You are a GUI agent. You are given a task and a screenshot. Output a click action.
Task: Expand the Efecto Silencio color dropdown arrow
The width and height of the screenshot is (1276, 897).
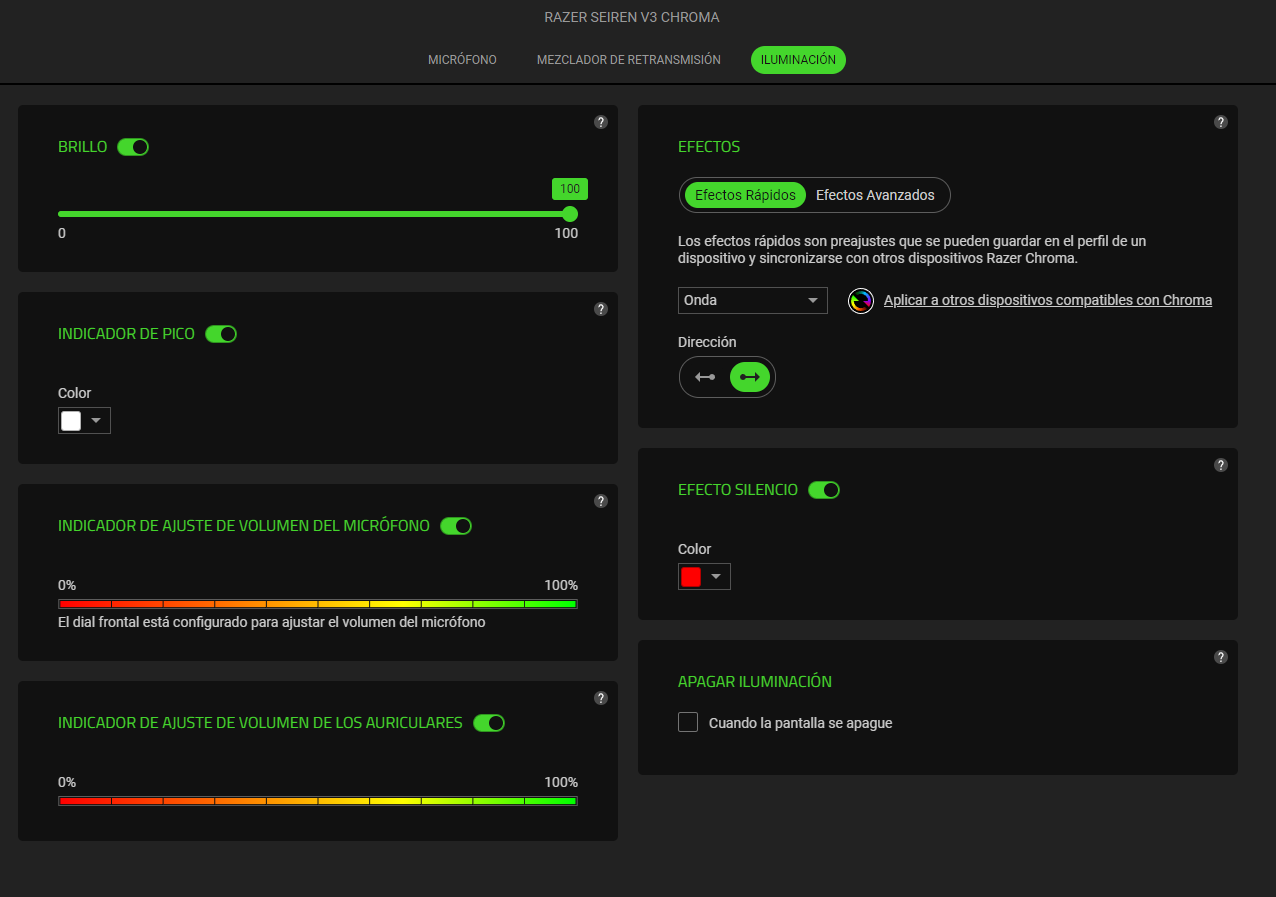tap(716, 577)
